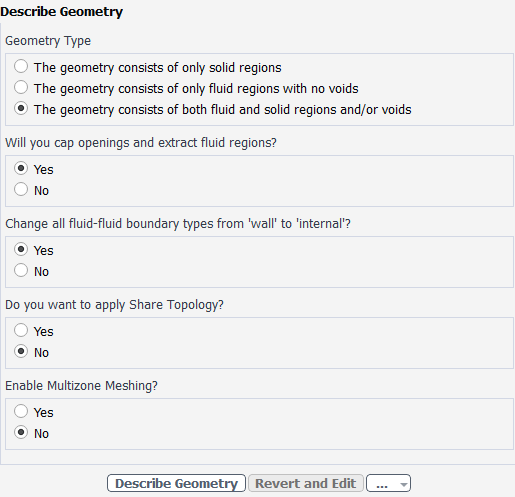Click the Revert and Edit button
This screenshot has height=497, width=515.
[x=306, y=483]
